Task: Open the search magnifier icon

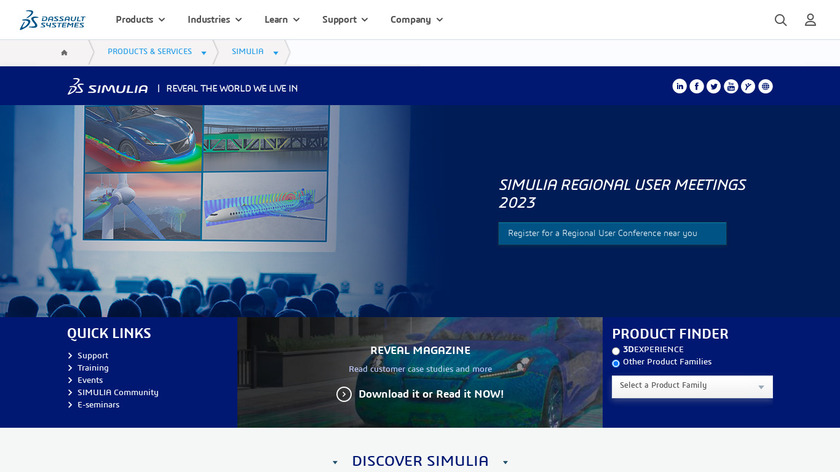Action: tap(781, 20)
